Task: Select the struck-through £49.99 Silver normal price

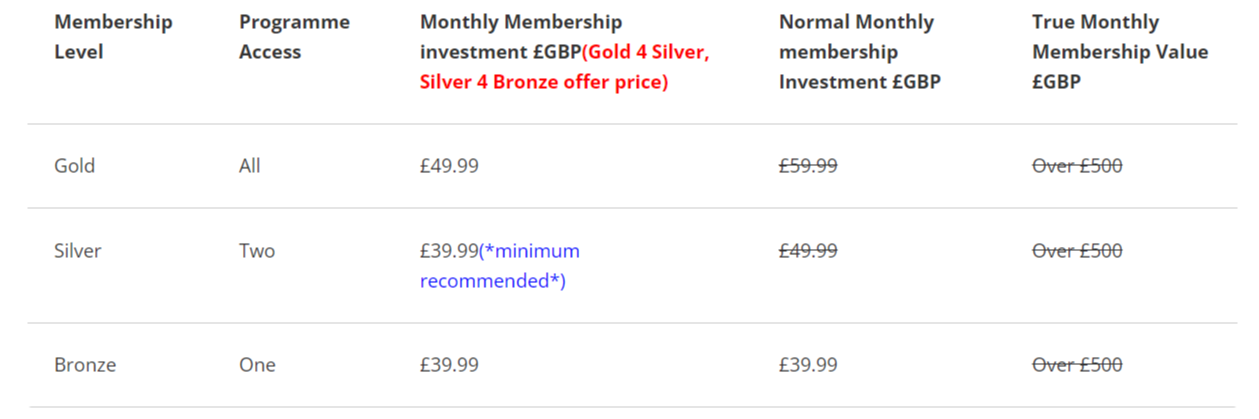Action: click(808, 251)
